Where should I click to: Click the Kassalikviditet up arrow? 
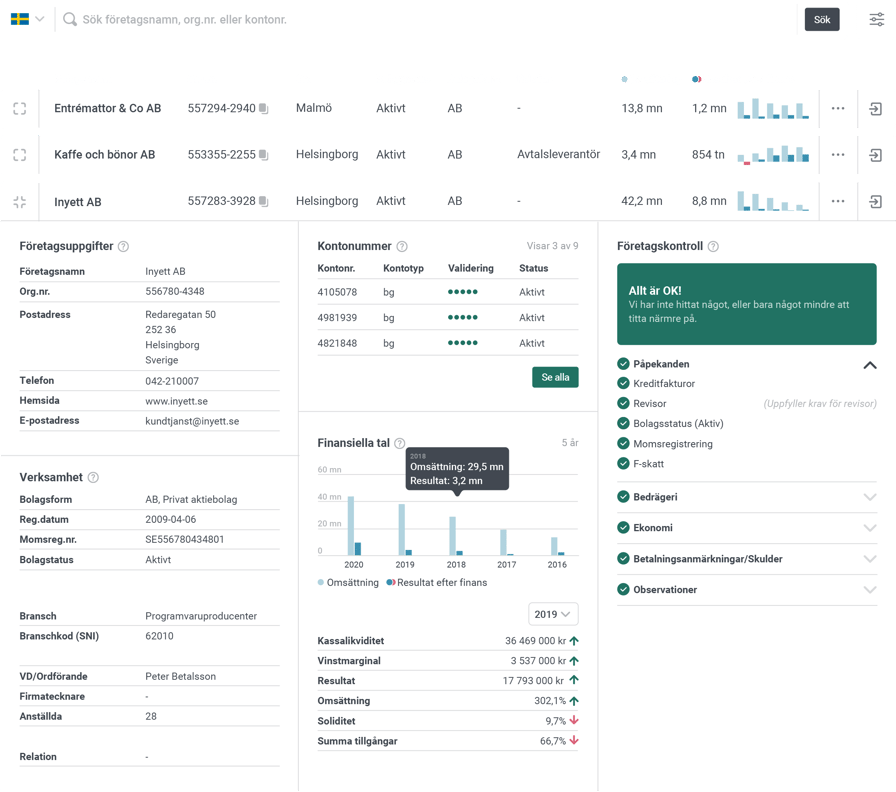(x=574, y=641)
